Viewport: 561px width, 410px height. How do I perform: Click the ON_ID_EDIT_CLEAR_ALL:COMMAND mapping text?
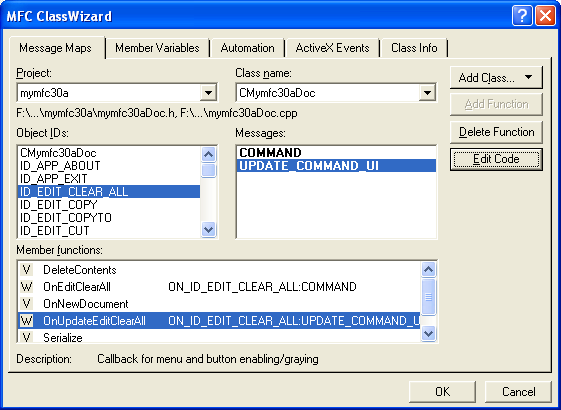click(x=262, y=287)
